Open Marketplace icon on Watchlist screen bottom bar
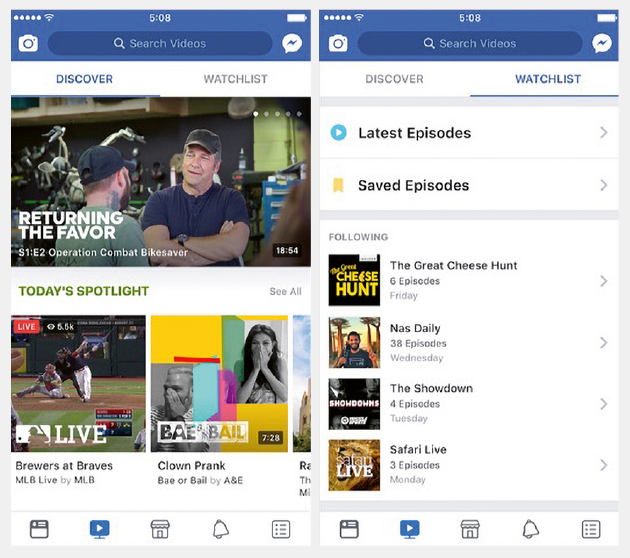 tap(470, 529)
